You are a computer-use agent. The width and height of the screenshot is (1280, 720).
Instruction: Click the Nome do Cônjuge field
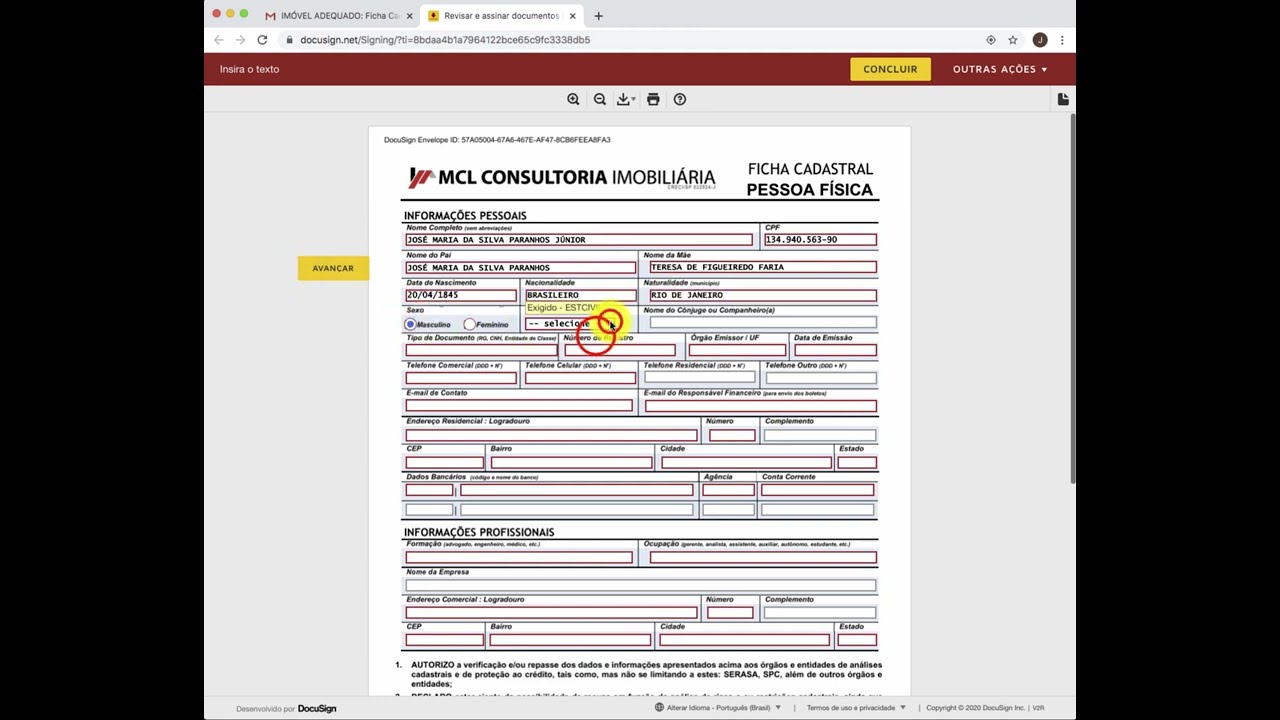click(763, 323)
